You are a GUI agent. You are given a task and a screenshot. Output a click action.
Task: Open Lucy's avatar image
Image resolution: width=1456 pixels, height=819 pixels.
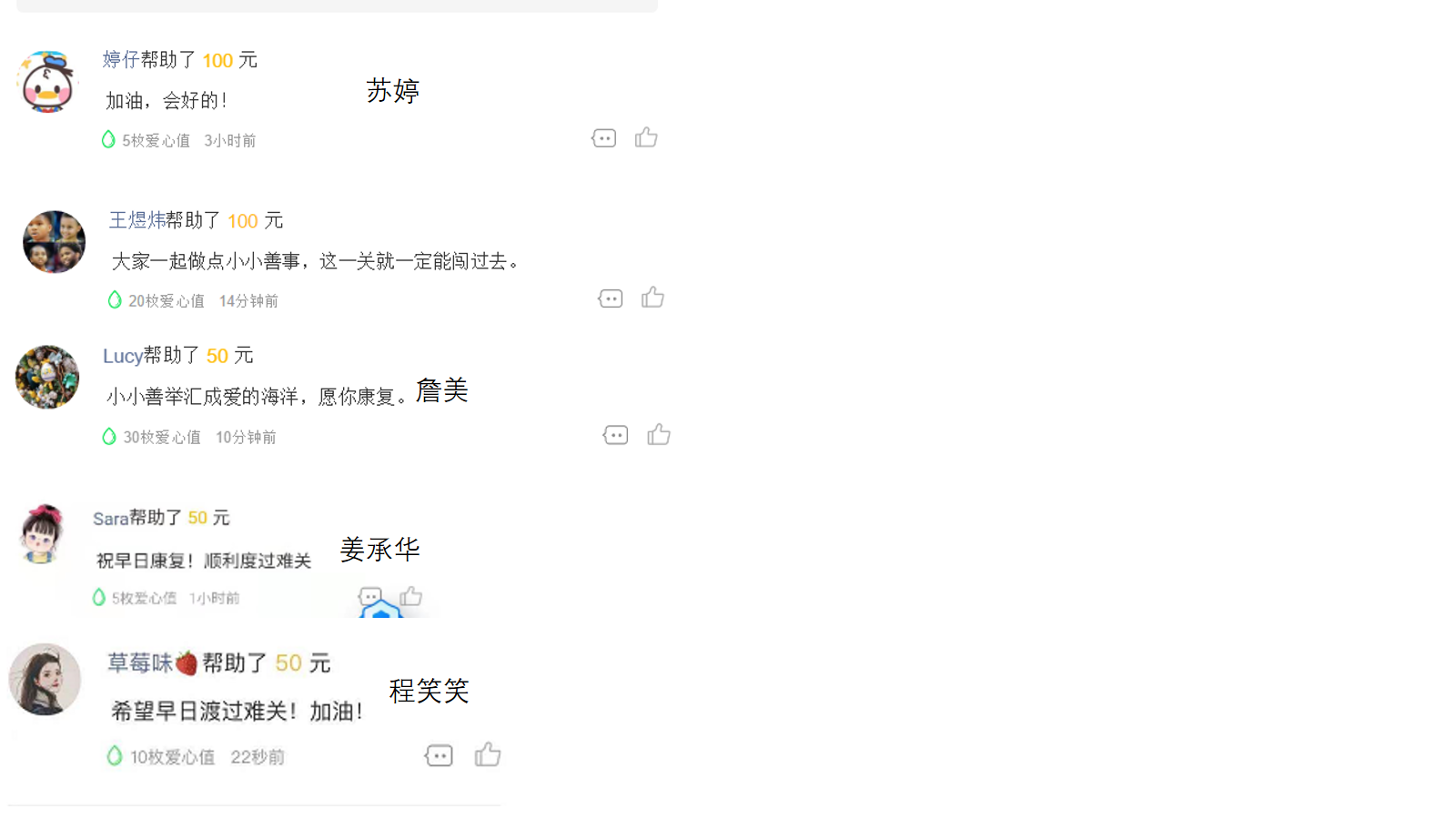[x=47, y=377]
